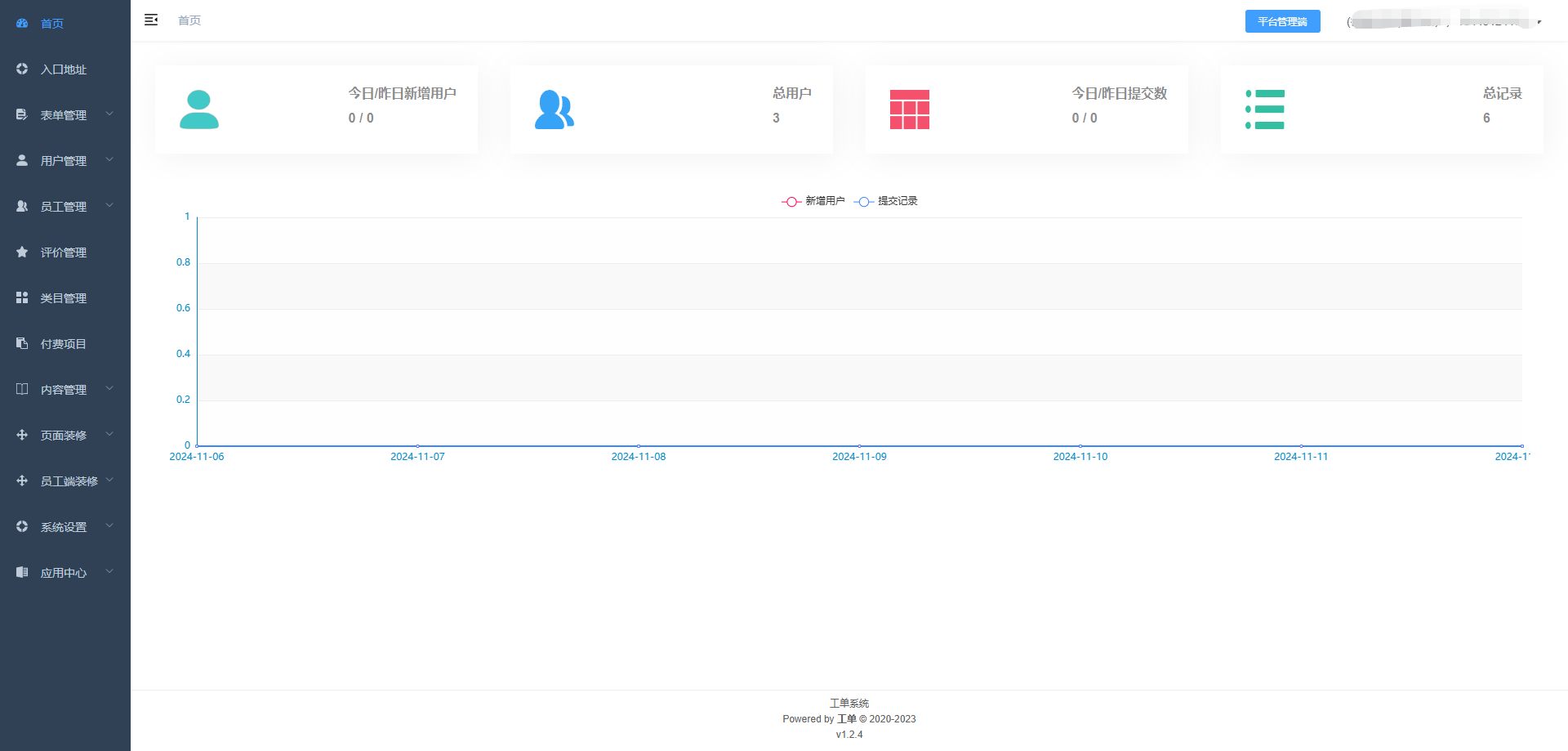Click the green list total-records icon

1265,110
